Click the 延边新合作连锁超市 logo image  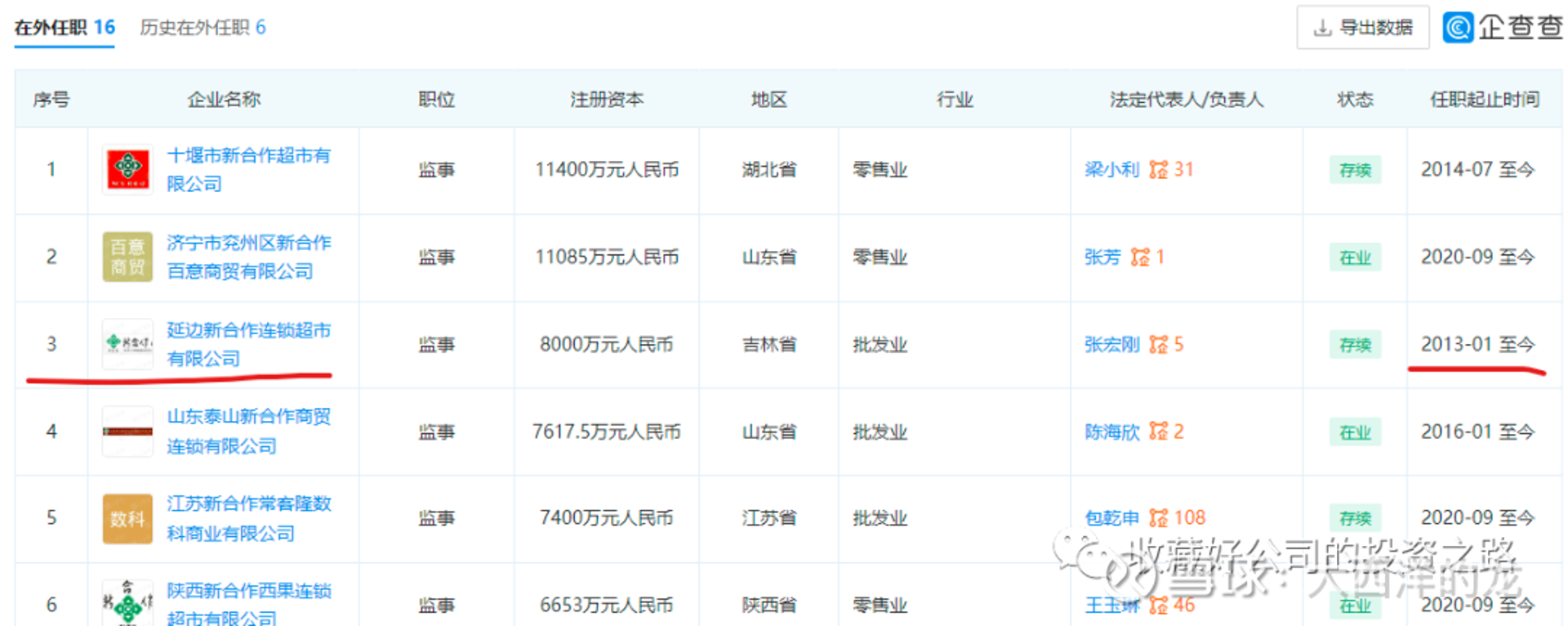pyautogui.click(x=127, y=344)
